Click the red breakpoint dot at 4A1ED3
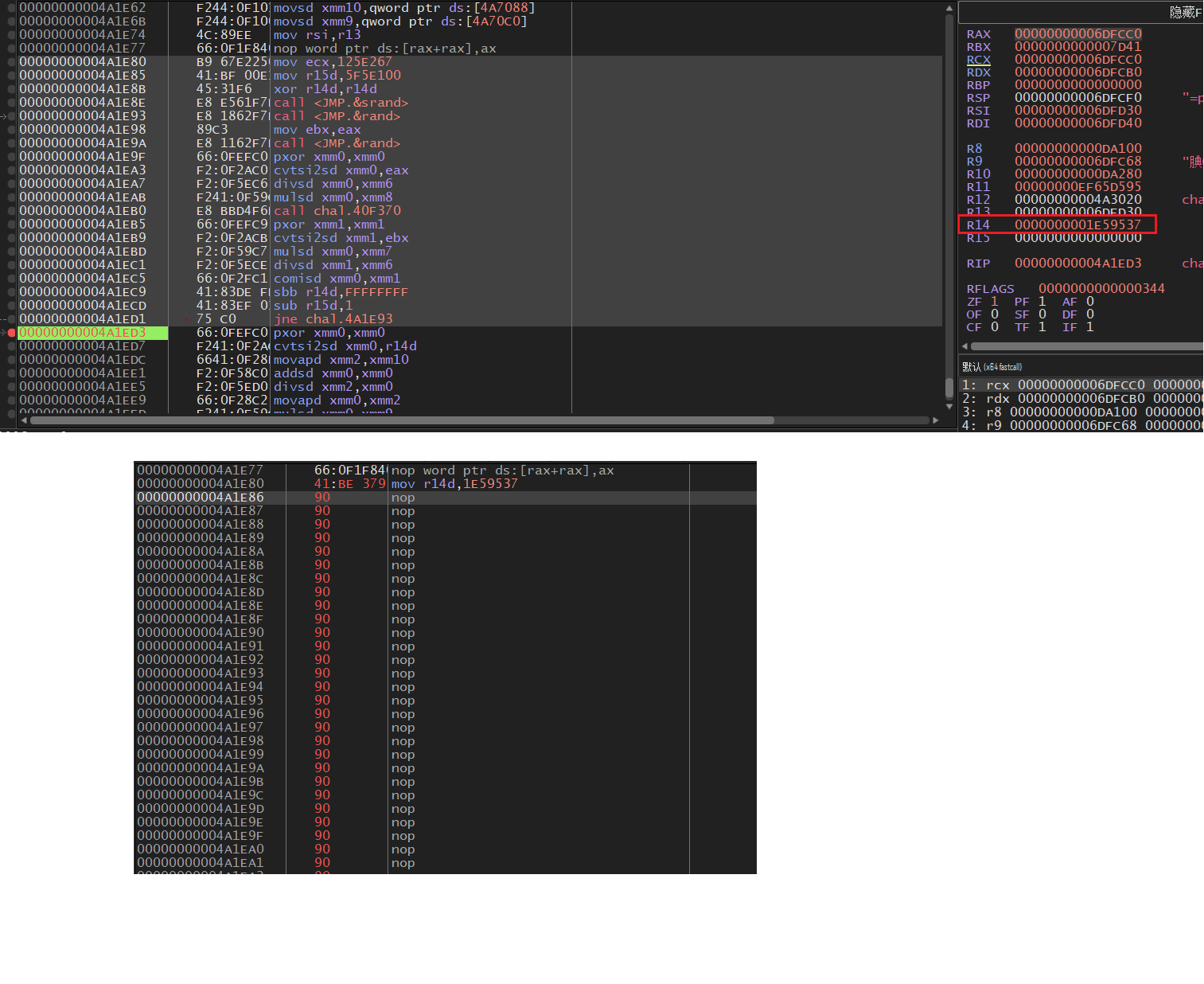The width and height of the screenshot is (1204, 984). pyautogui.click(x=11, y=333)
